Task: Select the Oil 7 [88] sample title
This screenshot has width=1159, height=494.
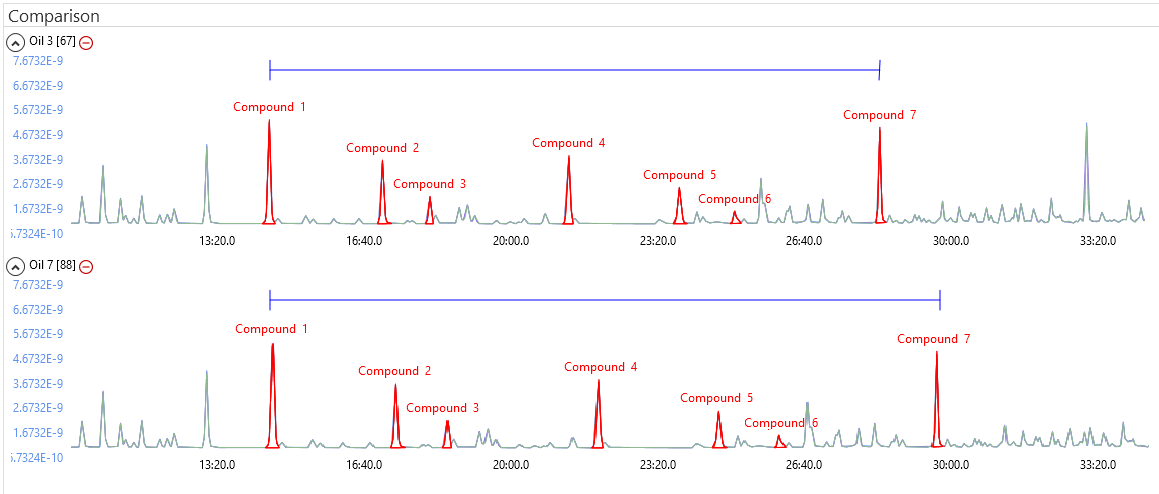Action: coord(53,266)
